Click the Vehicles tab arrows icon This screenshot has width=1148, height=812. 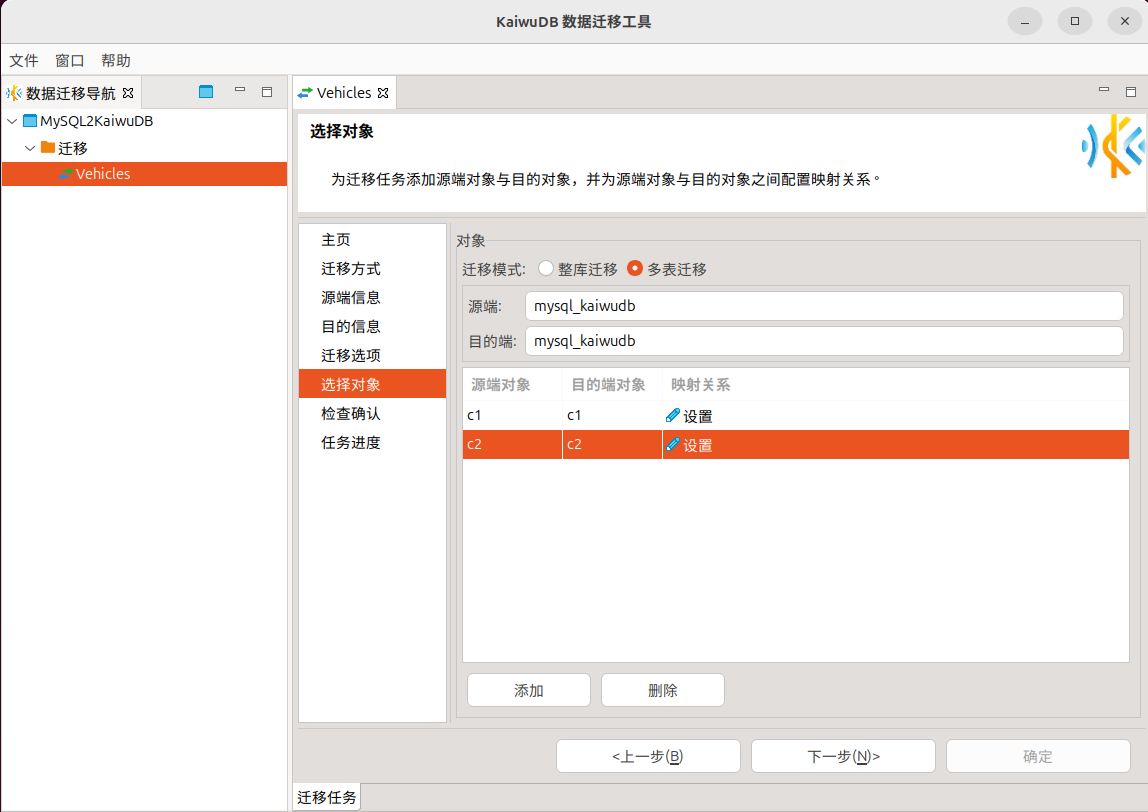point(305,93)
